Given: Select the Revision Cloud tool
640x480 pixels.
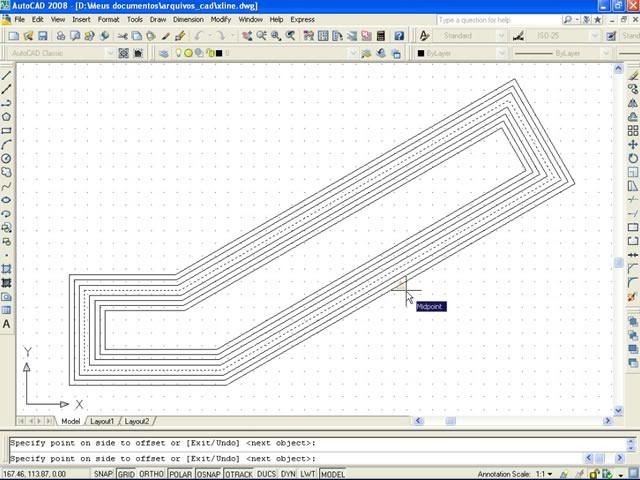Looking at the screenshot, I should [x=6, y=172].
